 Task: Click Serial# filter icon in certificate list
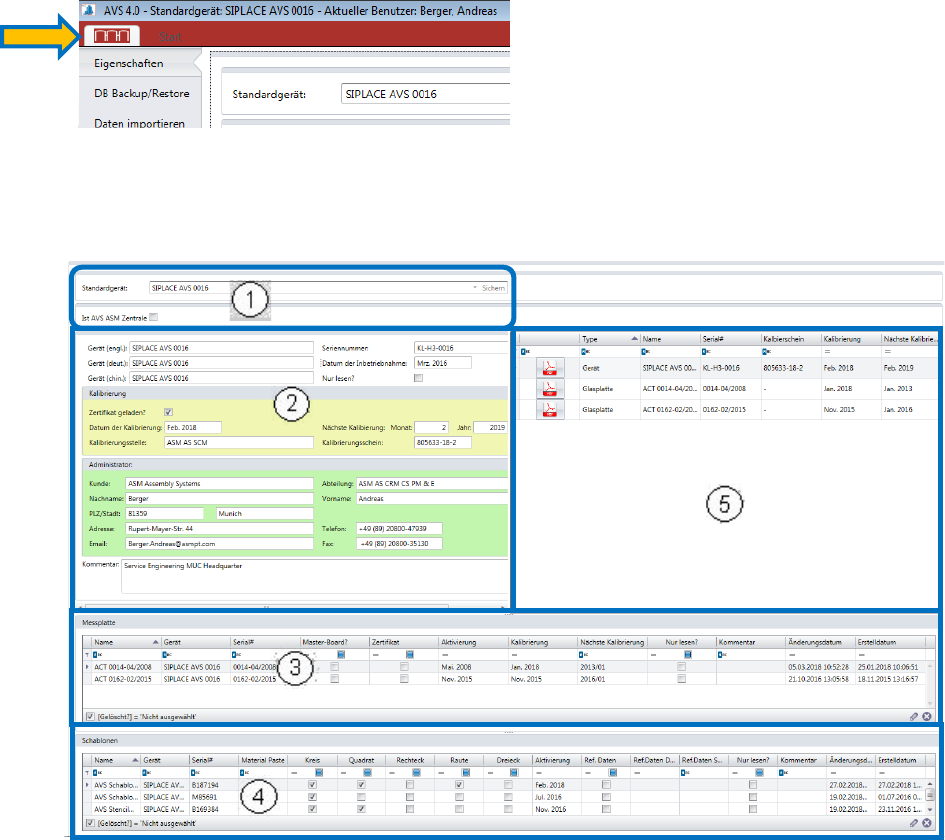pos(706,351)
